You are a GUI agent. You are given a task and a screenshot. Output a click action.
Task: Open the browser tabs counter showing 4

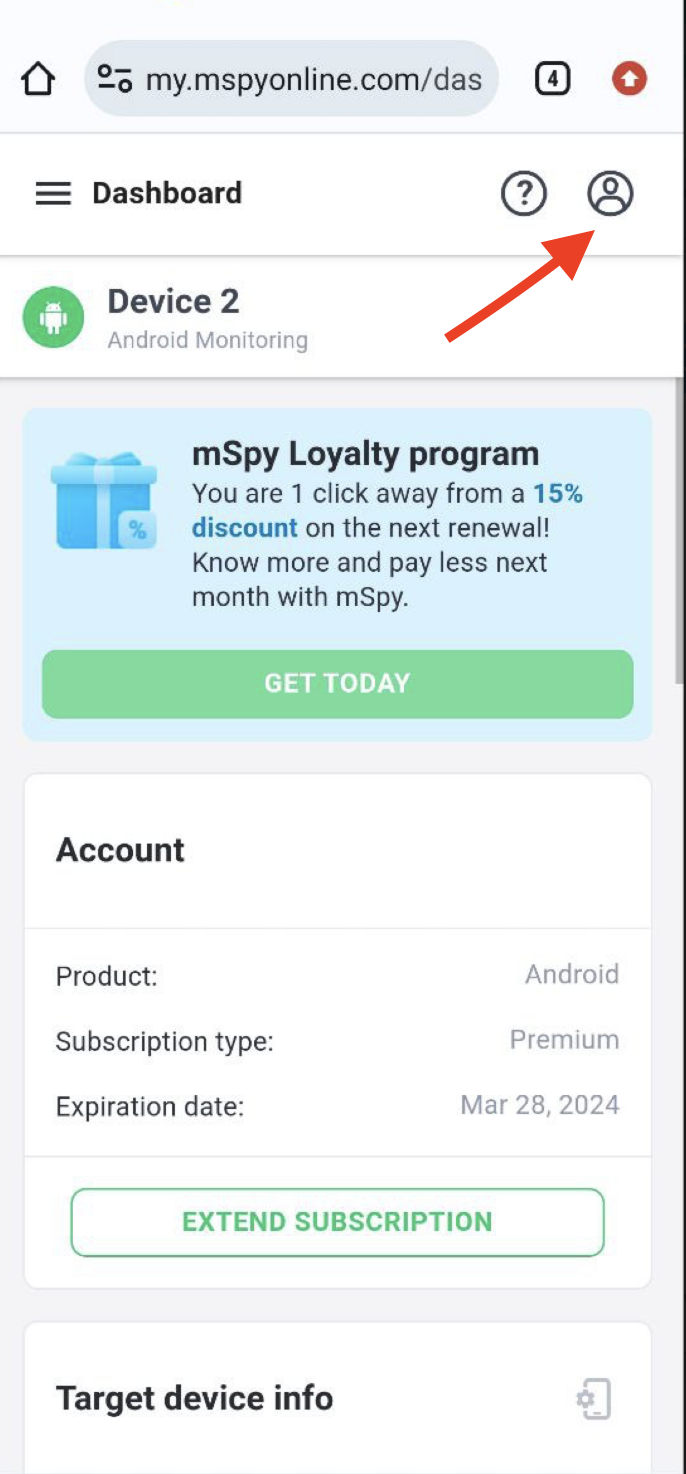[x=553, y=78]
